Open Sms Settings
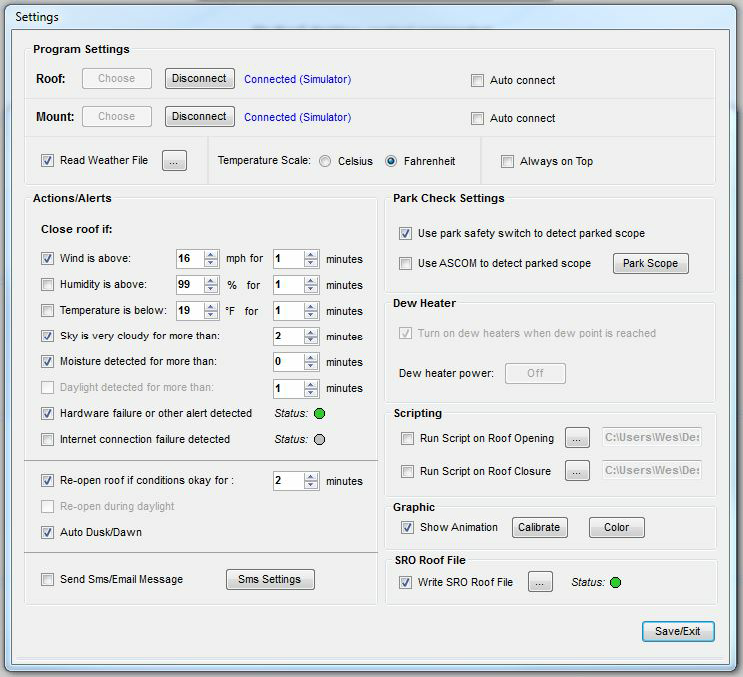This screenshot has height=677, width=743. (x=269, y=579)
